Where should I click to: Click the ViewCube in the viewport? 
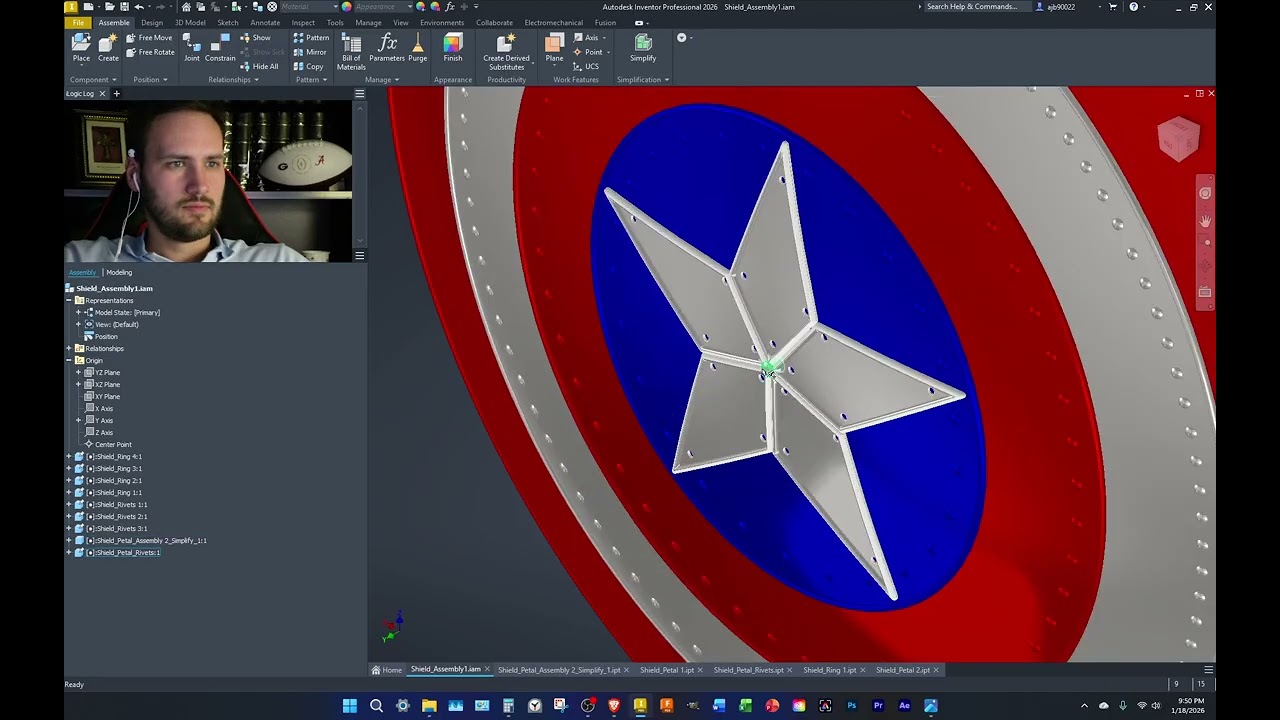(x=1178, y=138)
